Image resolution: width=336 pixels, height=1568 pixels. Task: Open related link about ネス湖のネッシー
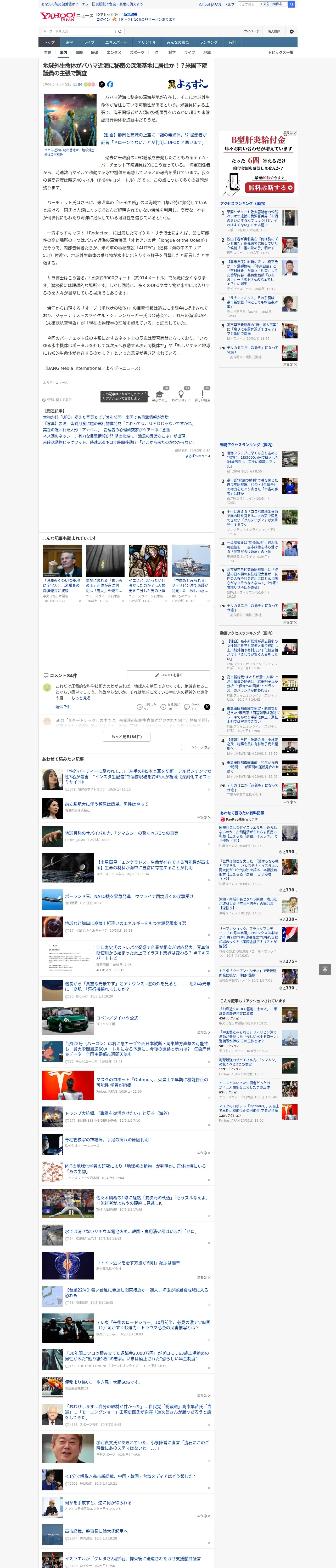114,436
